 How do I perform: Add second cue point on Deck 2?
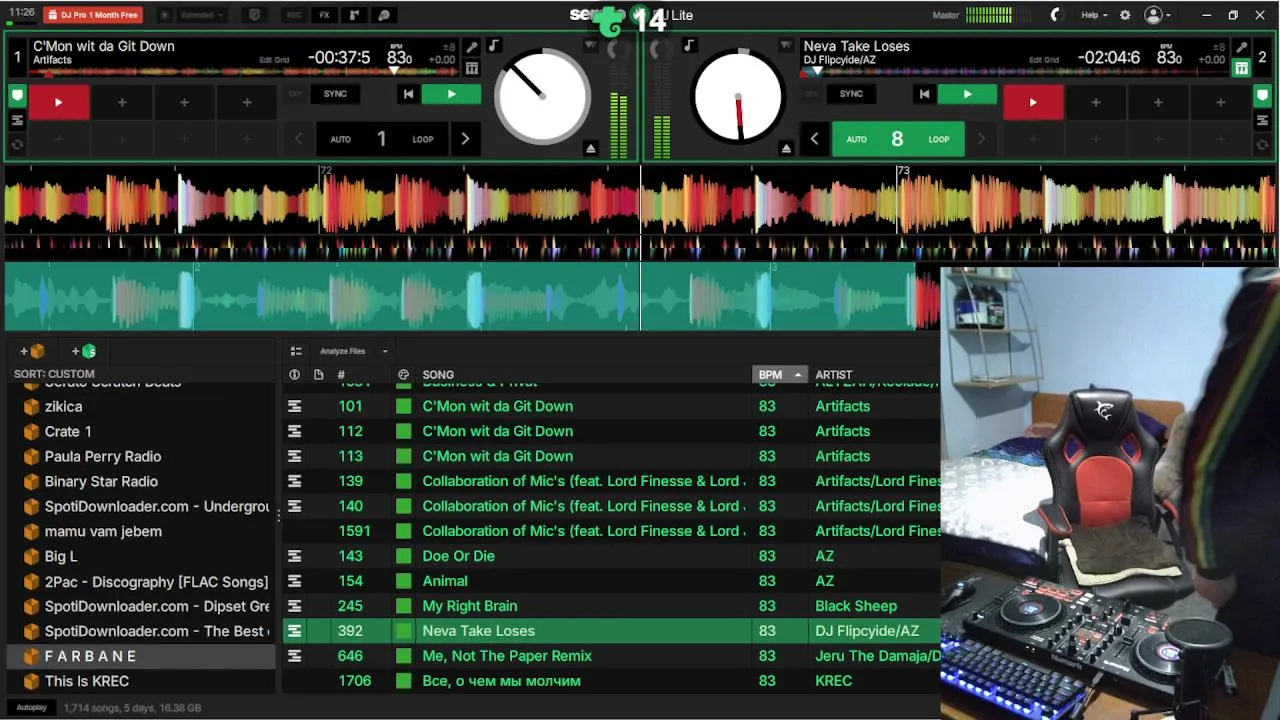[x=1096, y=102]
